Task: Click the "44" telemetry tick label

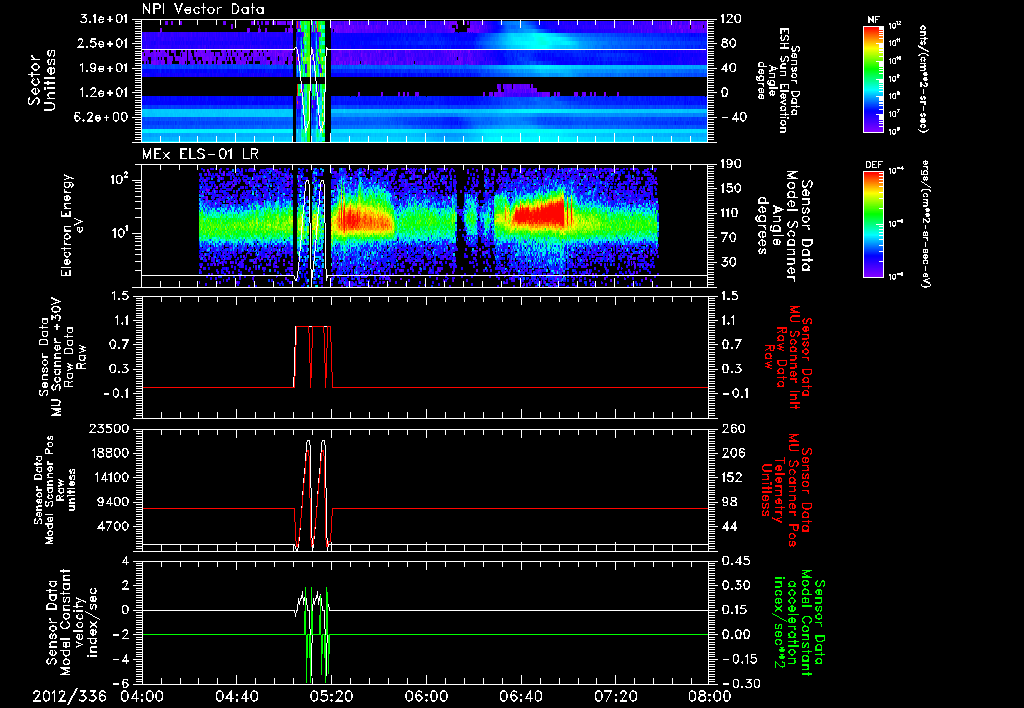Action: pos(730,526)
